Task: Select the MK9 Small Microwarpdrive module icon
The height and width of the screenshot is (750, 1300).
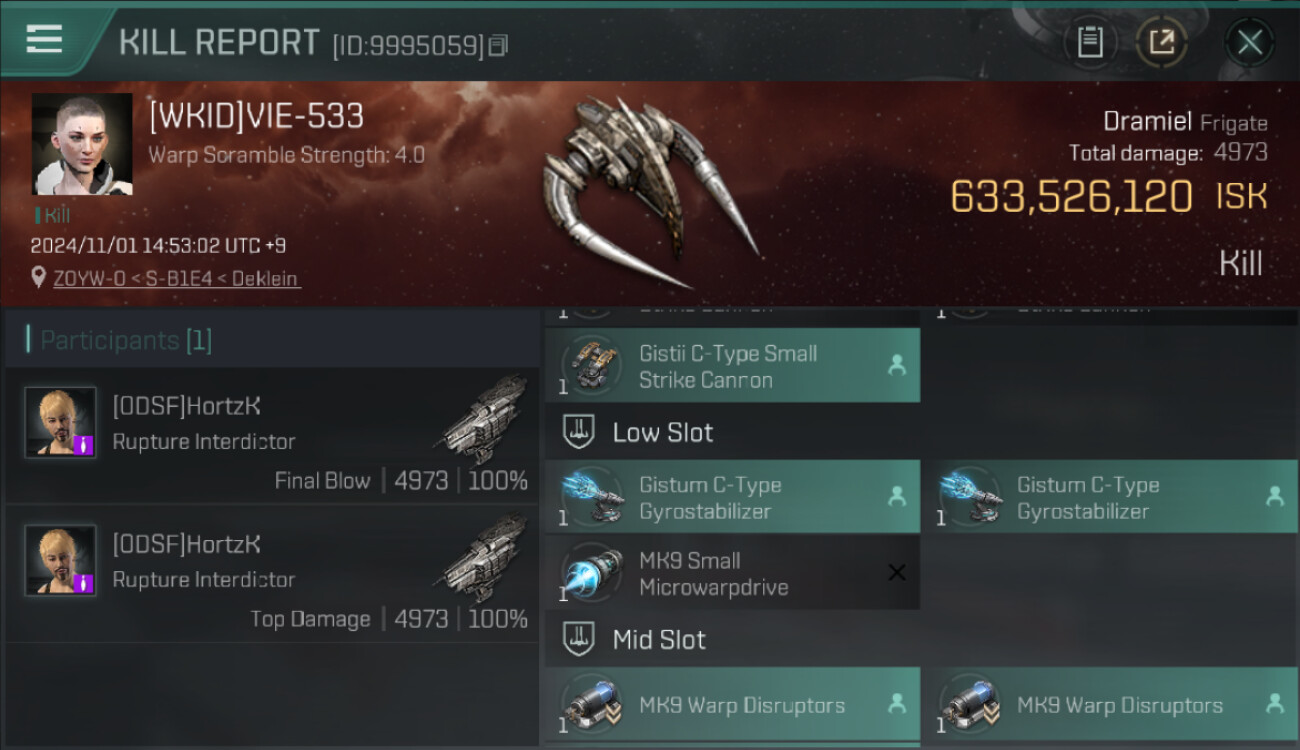Action: point(590,573)
